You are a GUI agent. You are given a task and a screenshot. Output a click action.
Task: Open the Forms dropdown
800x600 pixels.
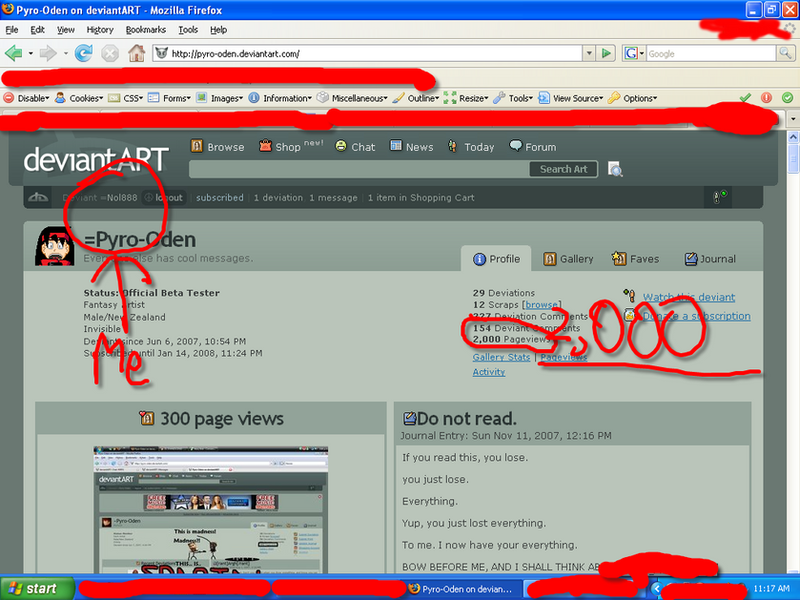(x=169, y=98)
